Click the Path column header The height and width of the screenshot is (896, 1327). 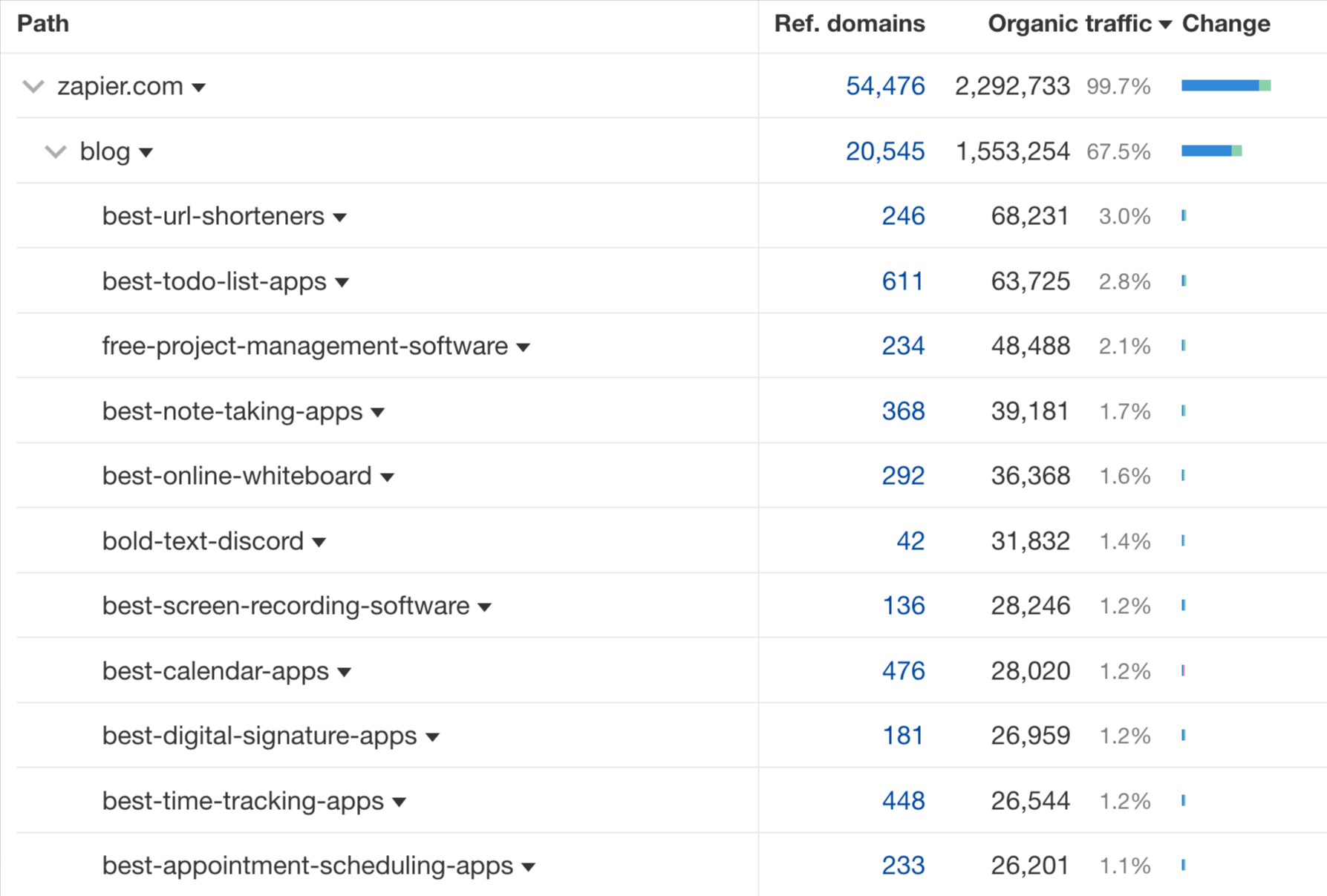42,23
